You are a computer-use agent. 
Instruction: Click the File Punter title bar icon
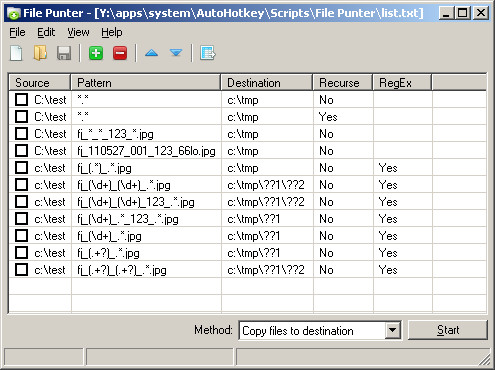(x=14, y=14)
